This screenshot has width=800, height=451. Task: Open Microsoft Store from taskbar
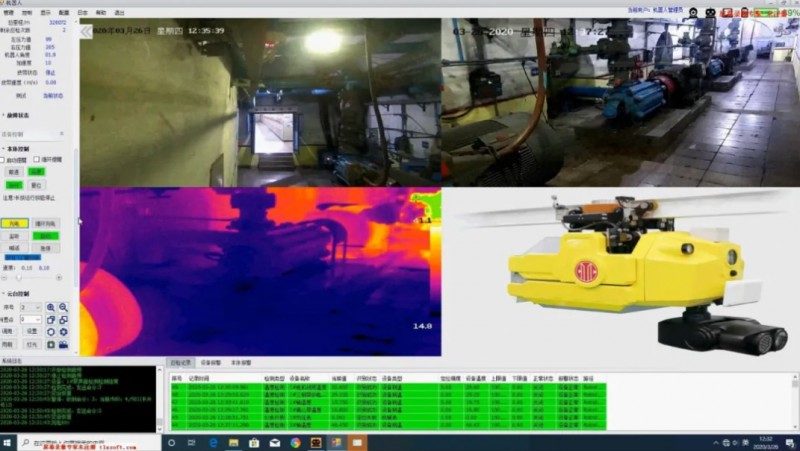[x=254, y=443]
